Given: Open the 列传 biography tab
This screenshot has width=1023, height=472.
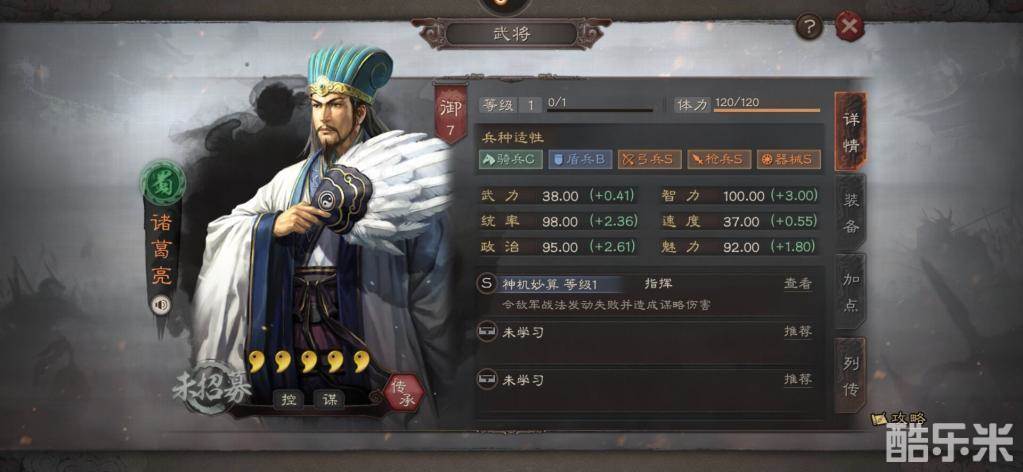Looking at the screenshot, I should [x=851, y=376].
